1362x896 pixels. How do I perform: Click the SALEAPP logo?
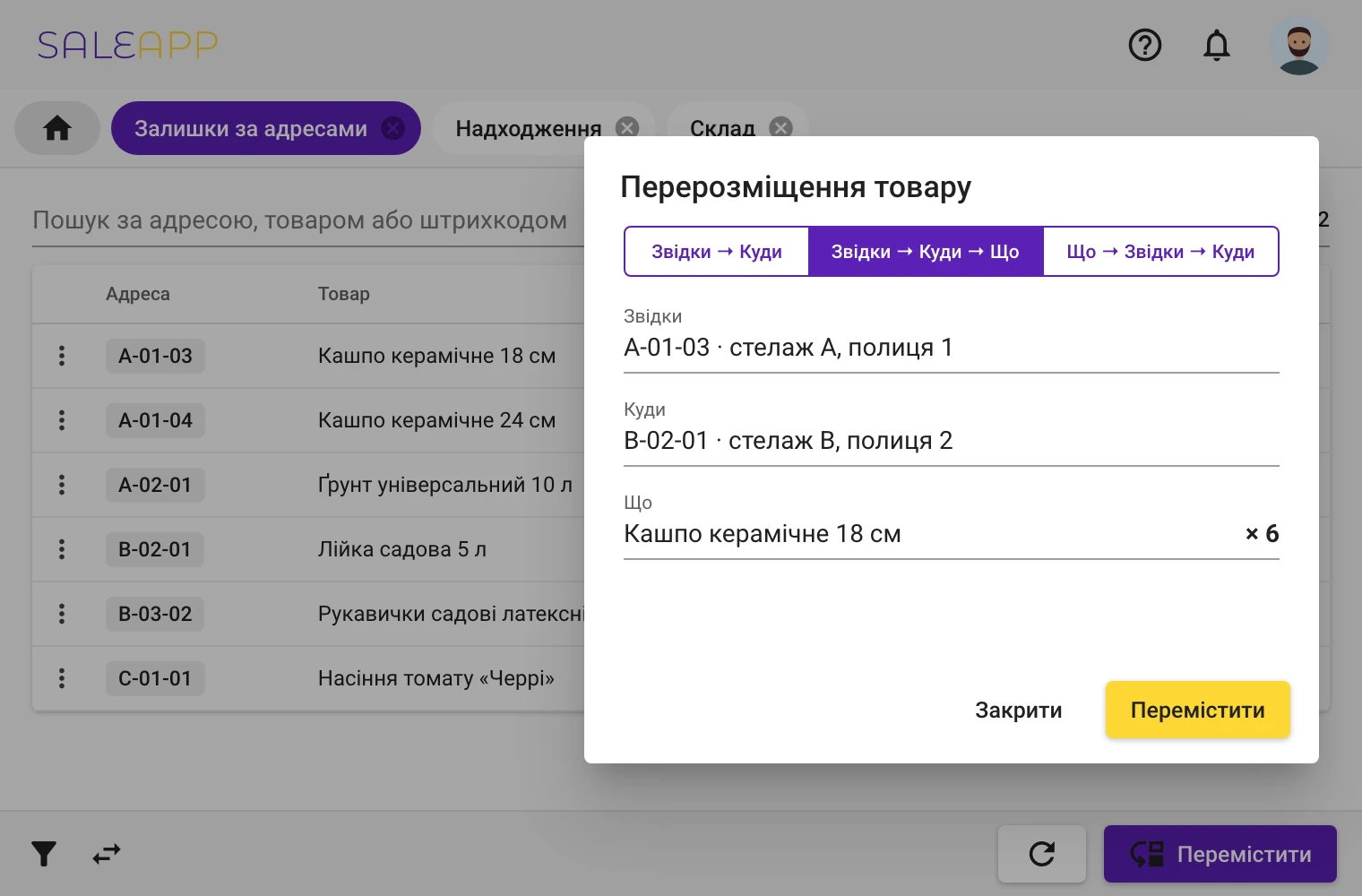127,45
